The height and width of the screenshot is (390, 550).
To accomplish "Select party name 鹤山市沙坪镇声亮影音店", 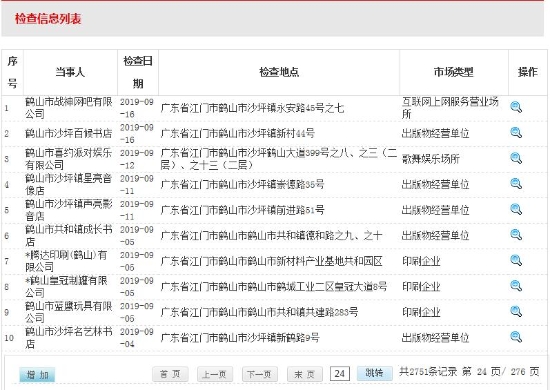I will [x=68, y=210].
